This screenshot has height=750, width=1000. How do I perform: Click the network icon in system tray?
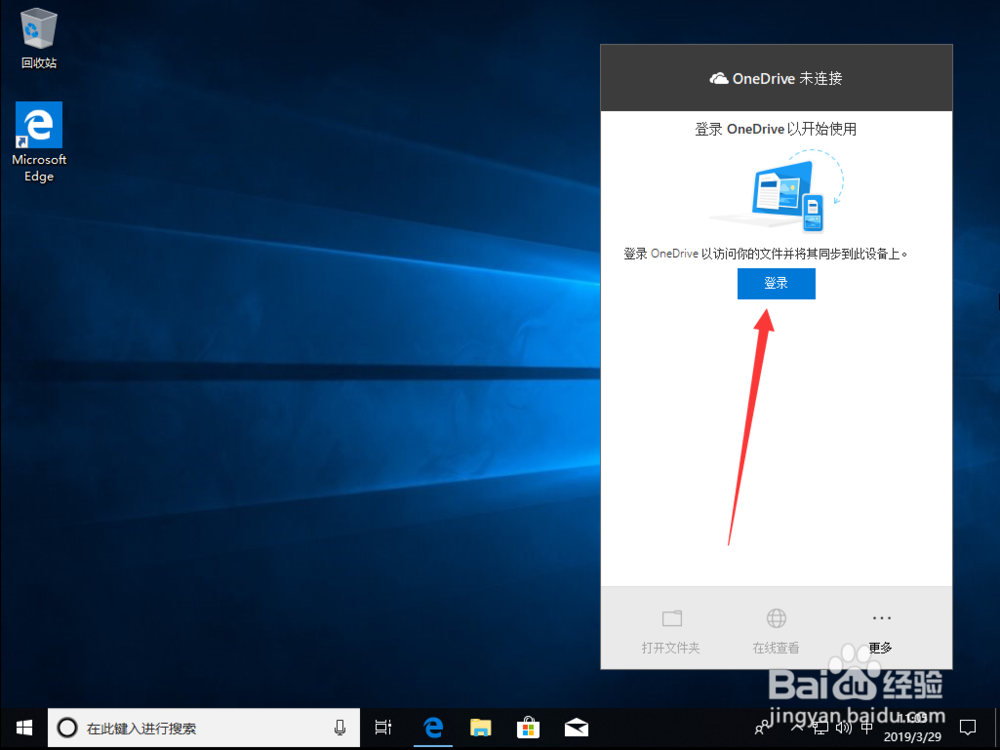point(821,728)
